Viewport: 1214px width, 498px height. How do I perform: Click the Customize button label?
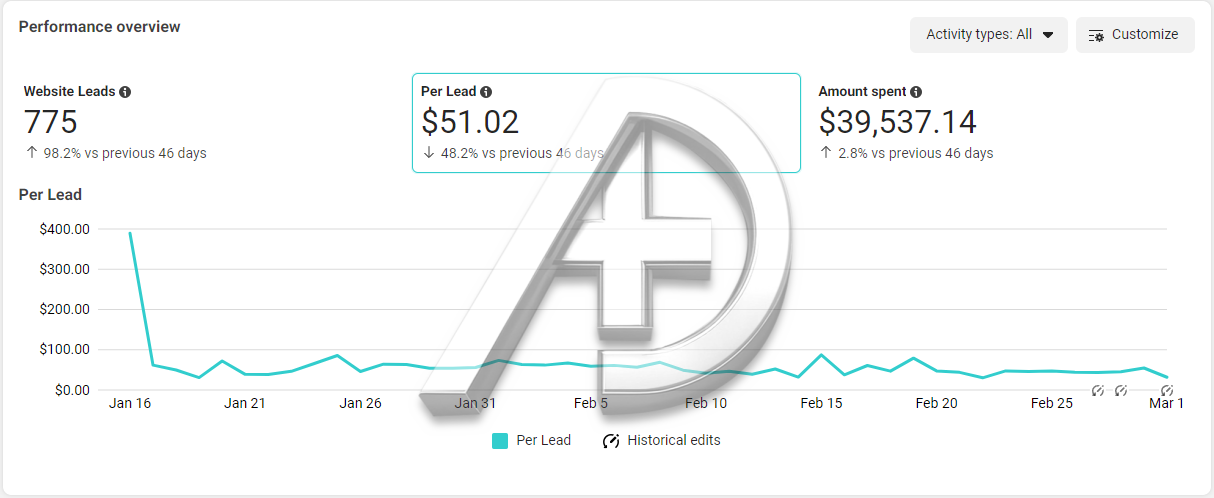pyautogui.click(x=1145, y=35)
